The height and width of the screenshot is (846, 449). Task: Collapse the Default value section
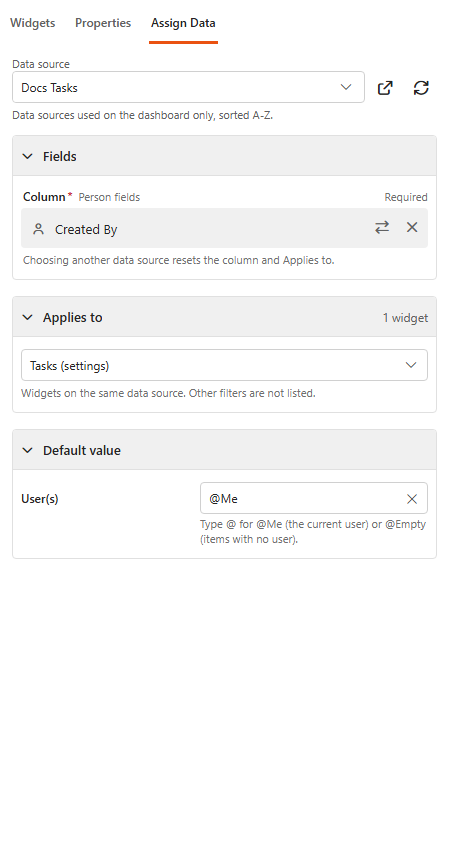(28, 451)
